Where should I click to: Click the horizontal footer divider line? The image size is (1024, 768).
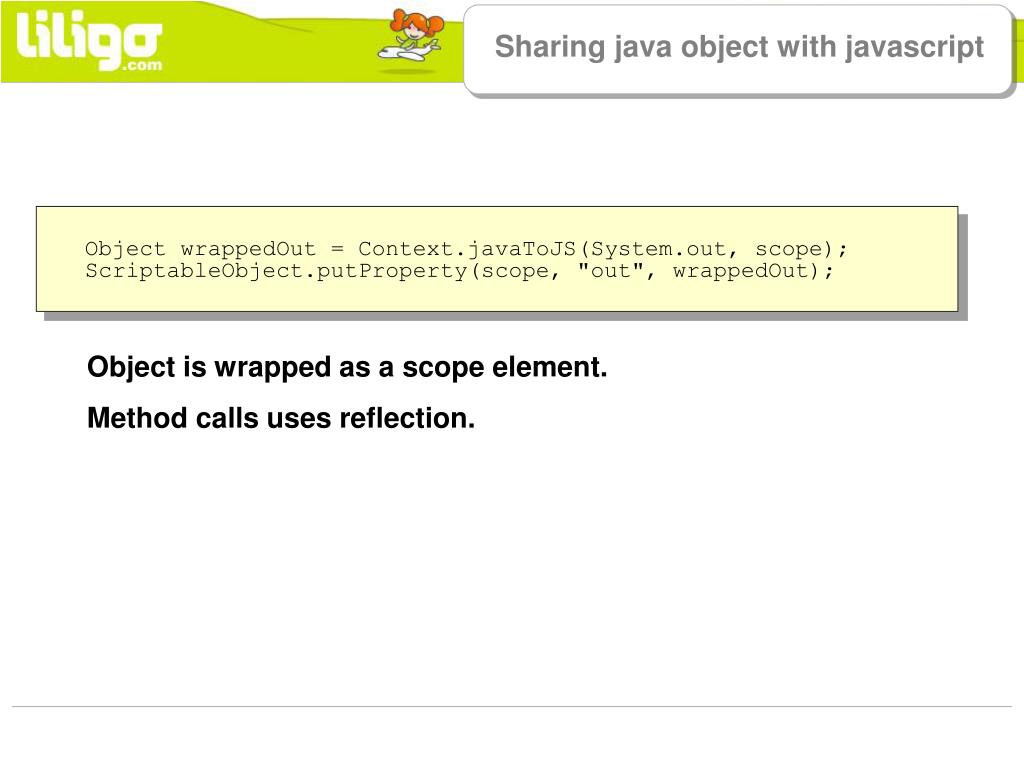pyautogui.click(x=511, y=706)
